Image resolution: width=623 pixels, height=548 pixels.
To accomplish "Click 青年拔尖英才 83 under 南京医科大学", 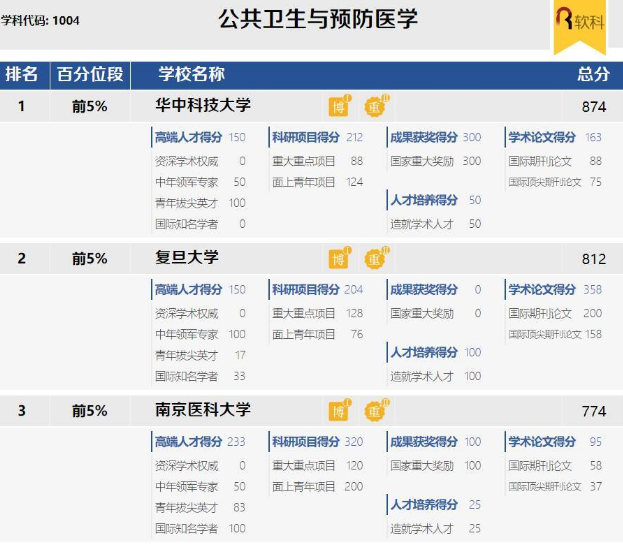I will 200,507.
